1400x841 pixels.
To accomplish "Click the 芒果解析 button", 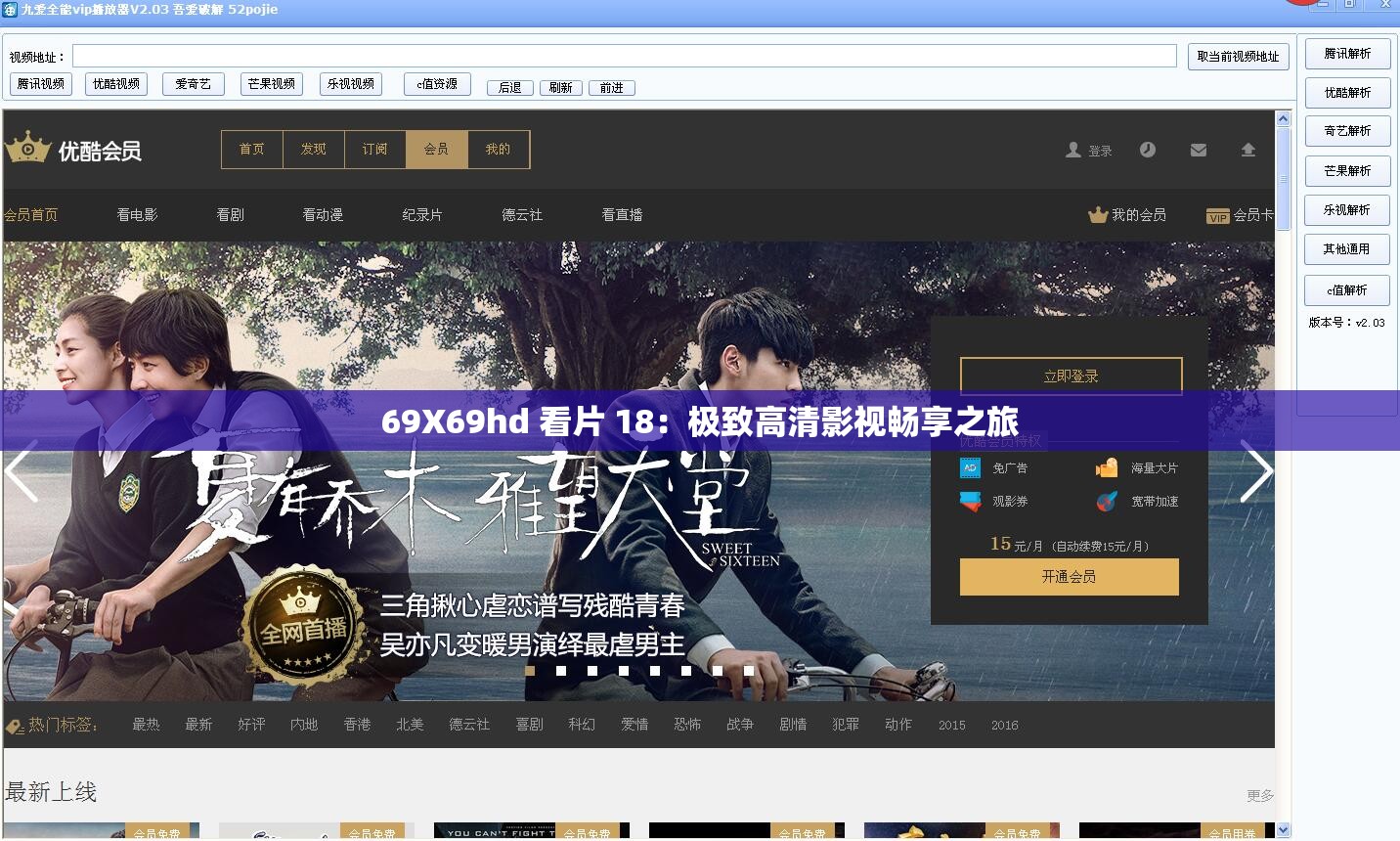I will click(1348, 171).
